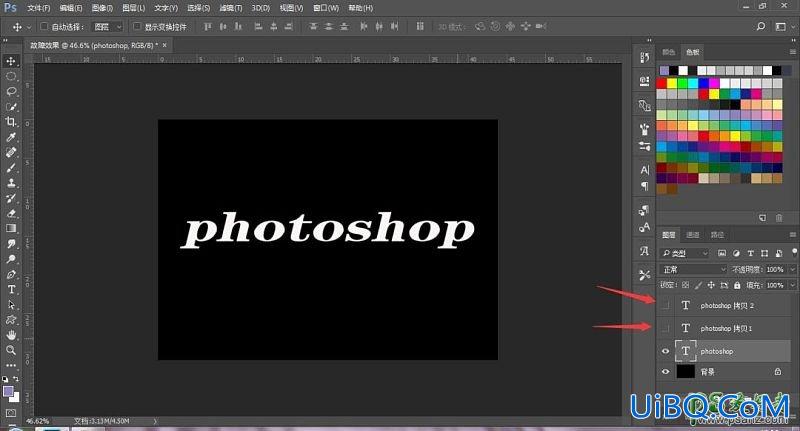800x431 pixels.
Task: Open the Move tool preset picker arrow
Action: 29,27
